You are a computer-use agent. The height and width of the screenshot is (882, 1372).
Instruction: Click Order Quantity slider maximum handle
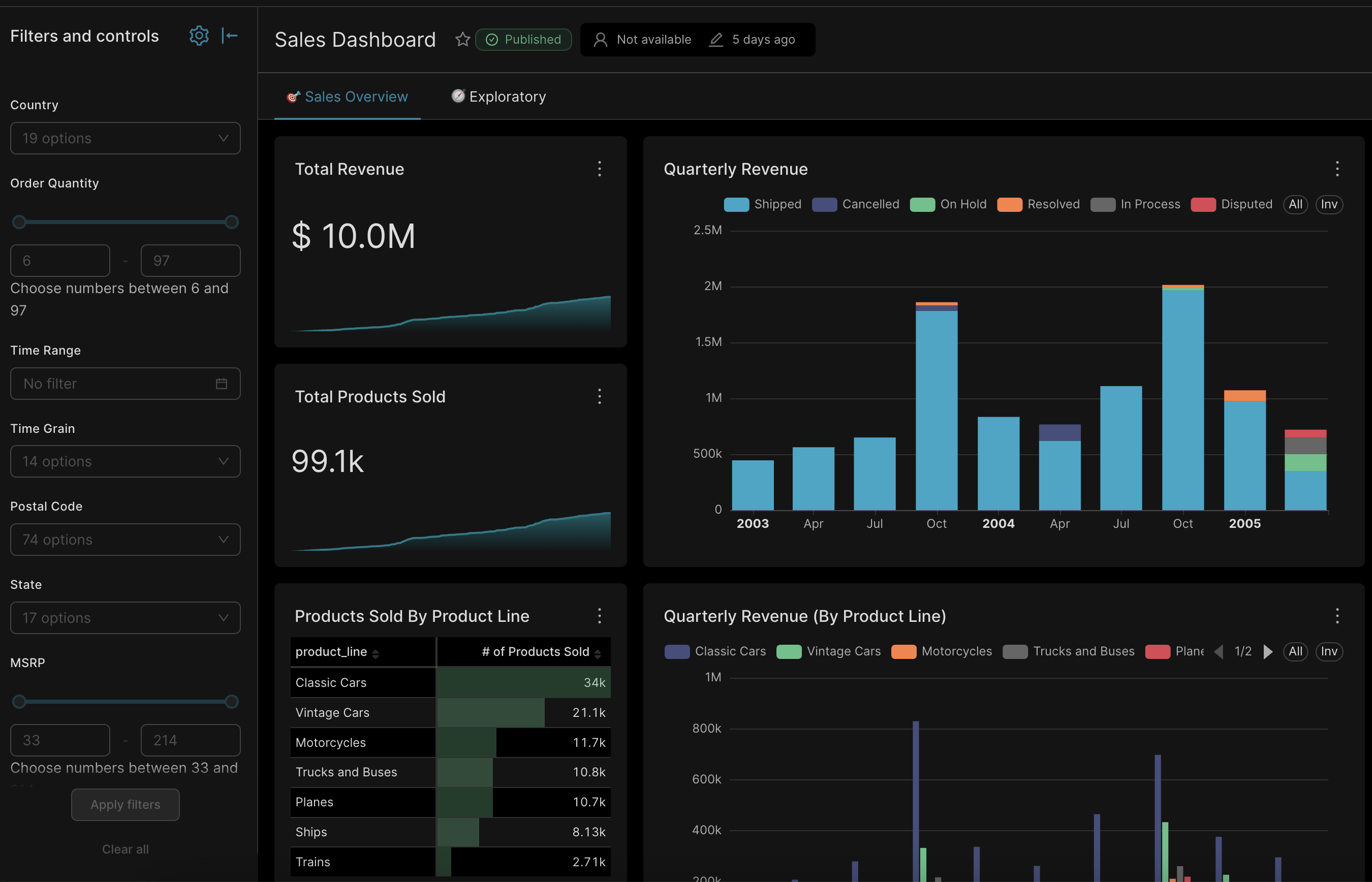(231, 222)
